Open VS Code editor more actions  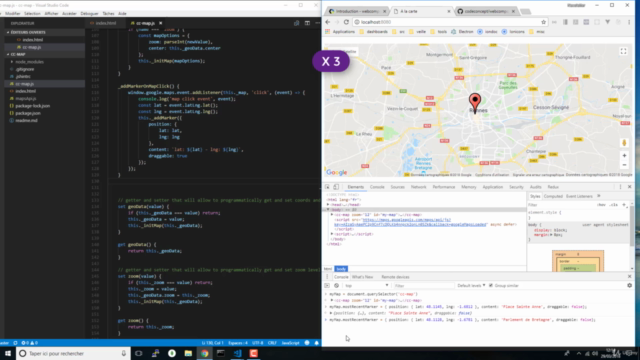[317, 23]
